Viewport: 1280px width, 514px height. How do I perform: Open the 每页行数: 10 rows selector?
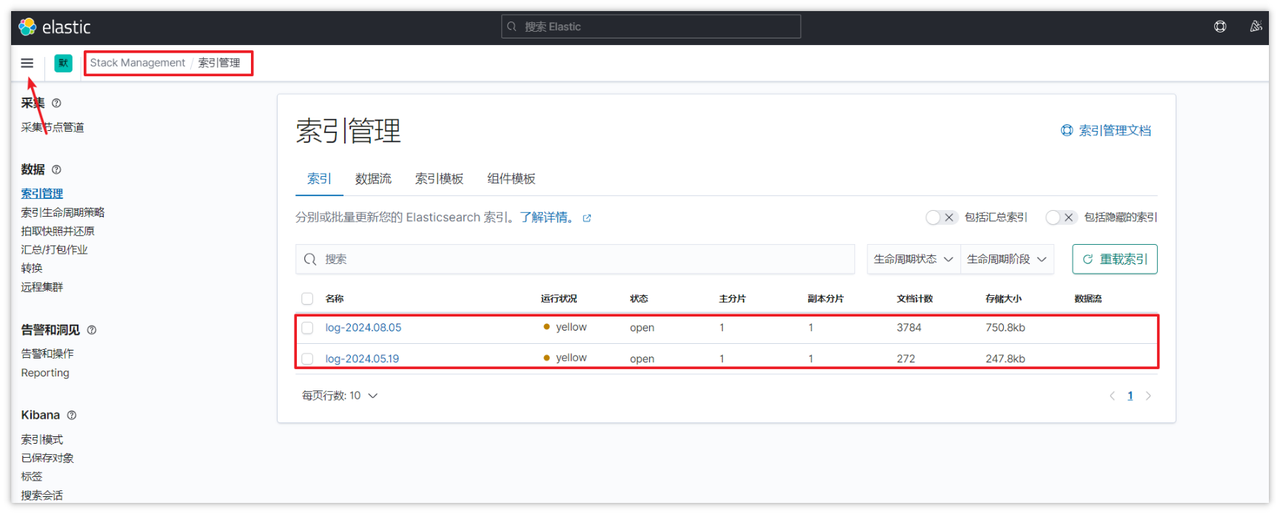[x=340, y=396]
